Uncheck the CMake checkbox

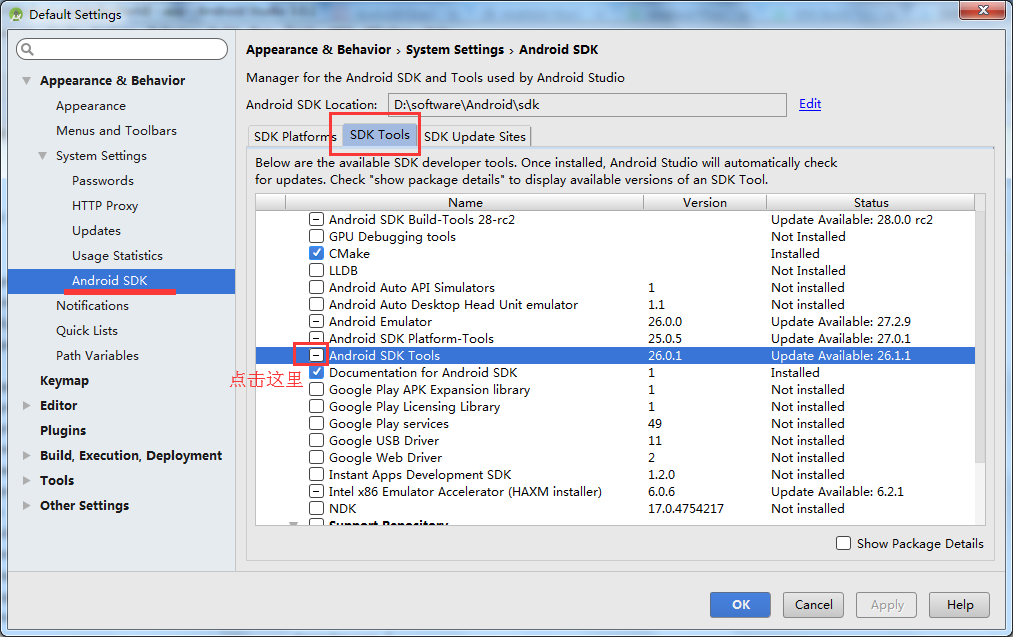pyautogui.click(x=316, y=253)
